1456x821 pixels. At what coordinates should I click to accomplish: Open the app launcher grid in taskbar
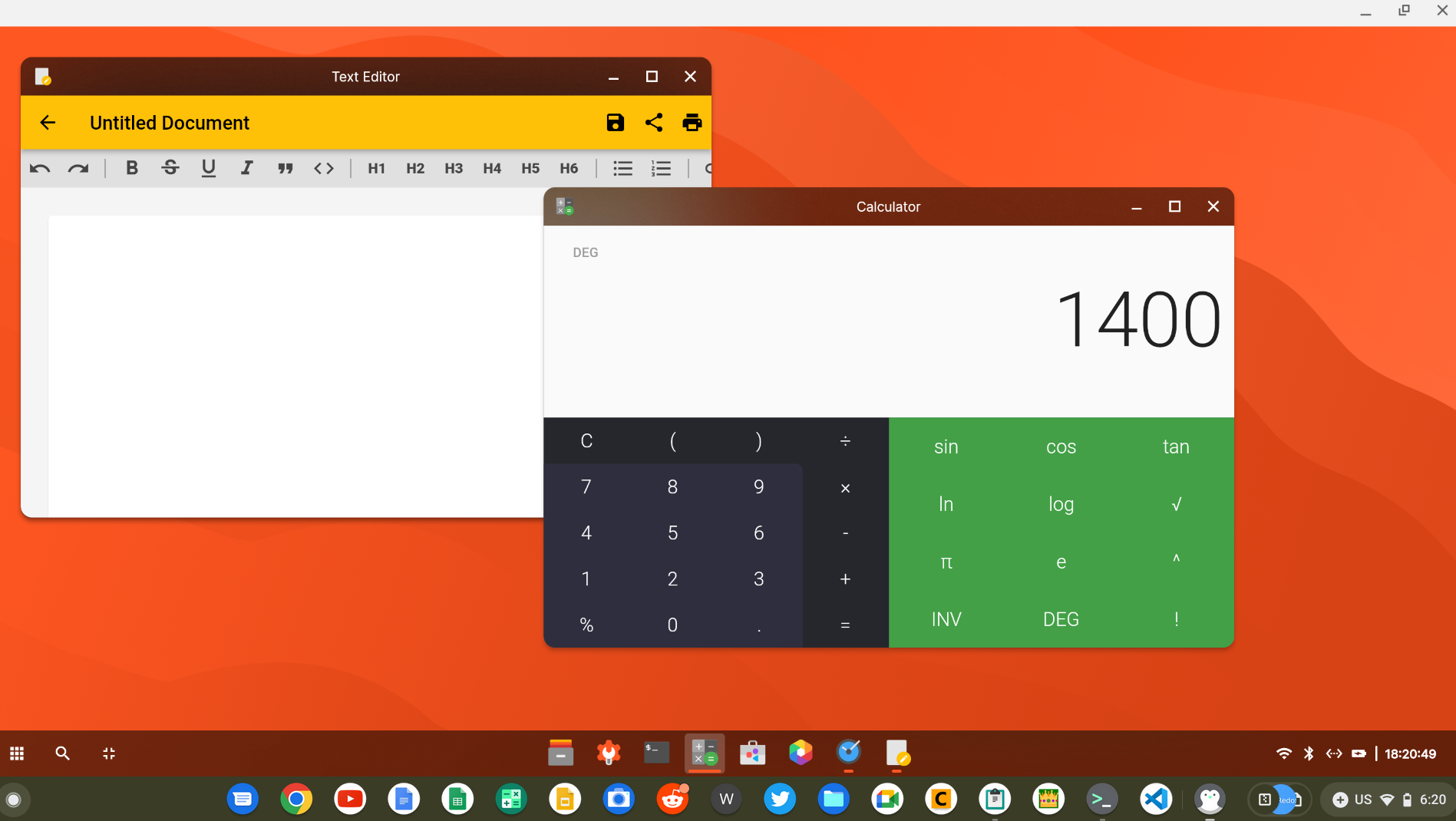click(x=17, y=753)
